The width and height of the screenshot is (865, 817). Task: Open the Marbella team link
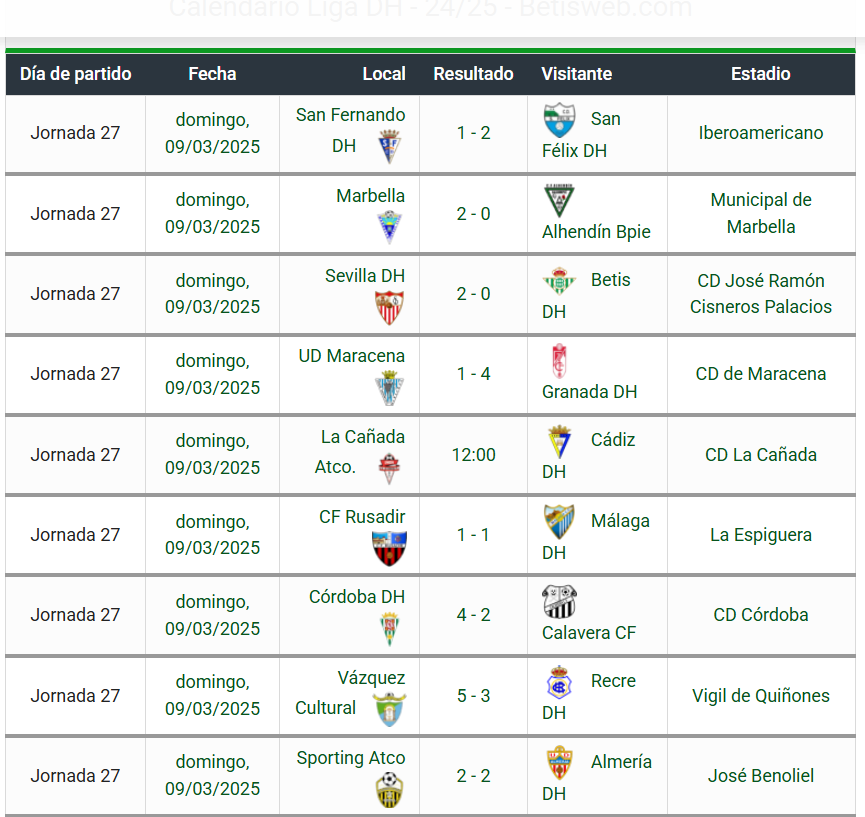(x=371, y=196)
